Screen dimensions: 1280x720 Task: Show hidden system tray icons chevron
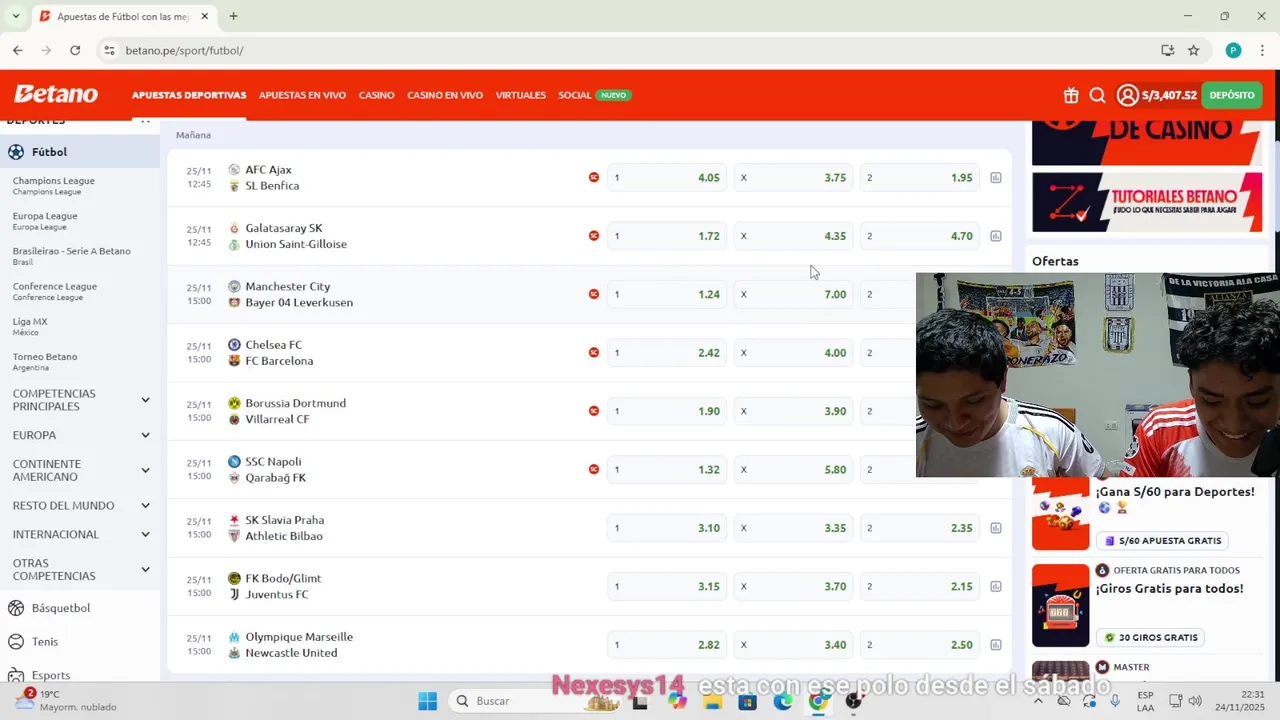coord(1037,701)
